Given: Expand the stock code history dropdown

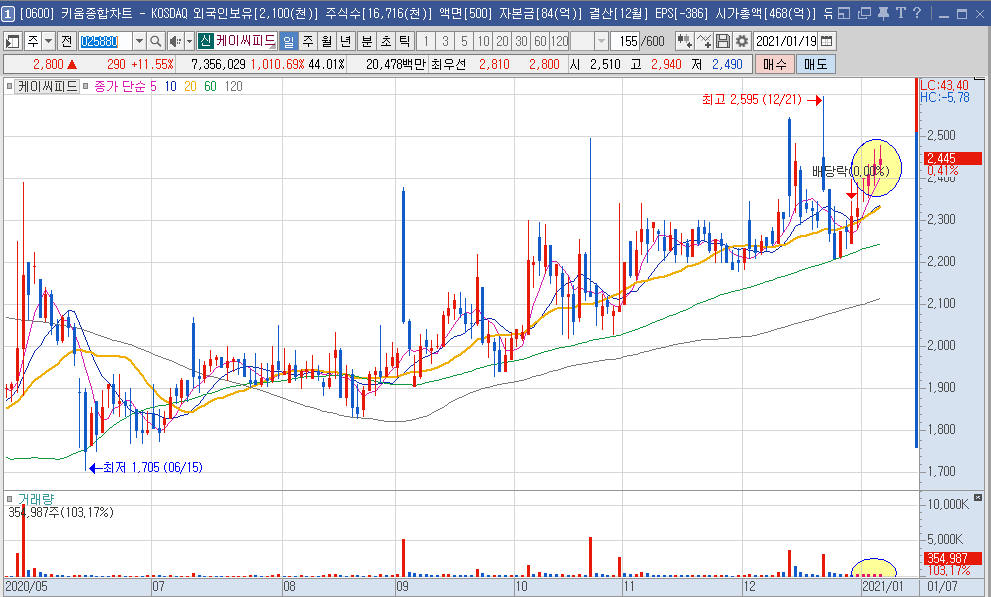Looking at the screenshot, I should pos(139,41).
